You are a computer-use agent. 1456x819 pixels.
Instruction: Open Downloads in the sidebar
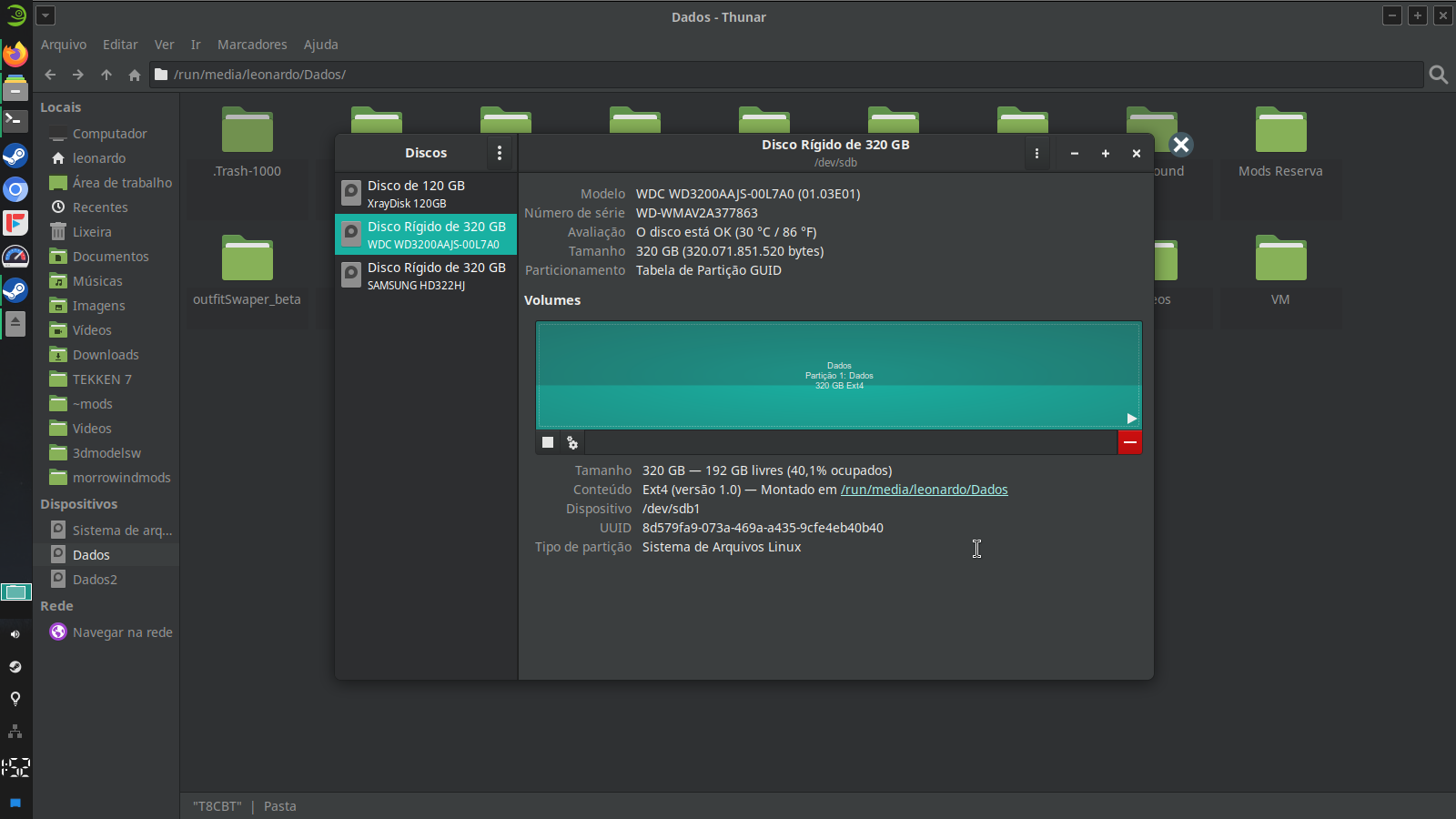point(106,355)
